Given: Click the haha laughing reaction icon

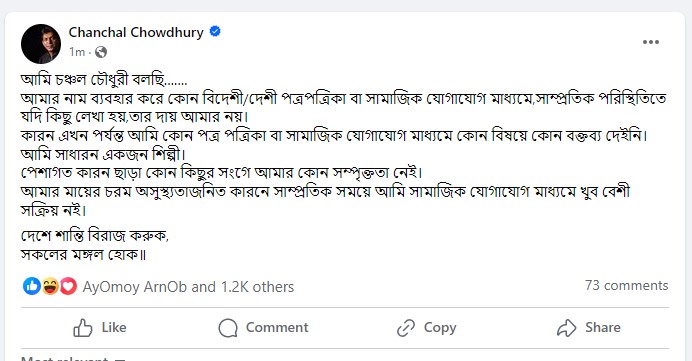Looking at the screenshot, I should (50, 286).
